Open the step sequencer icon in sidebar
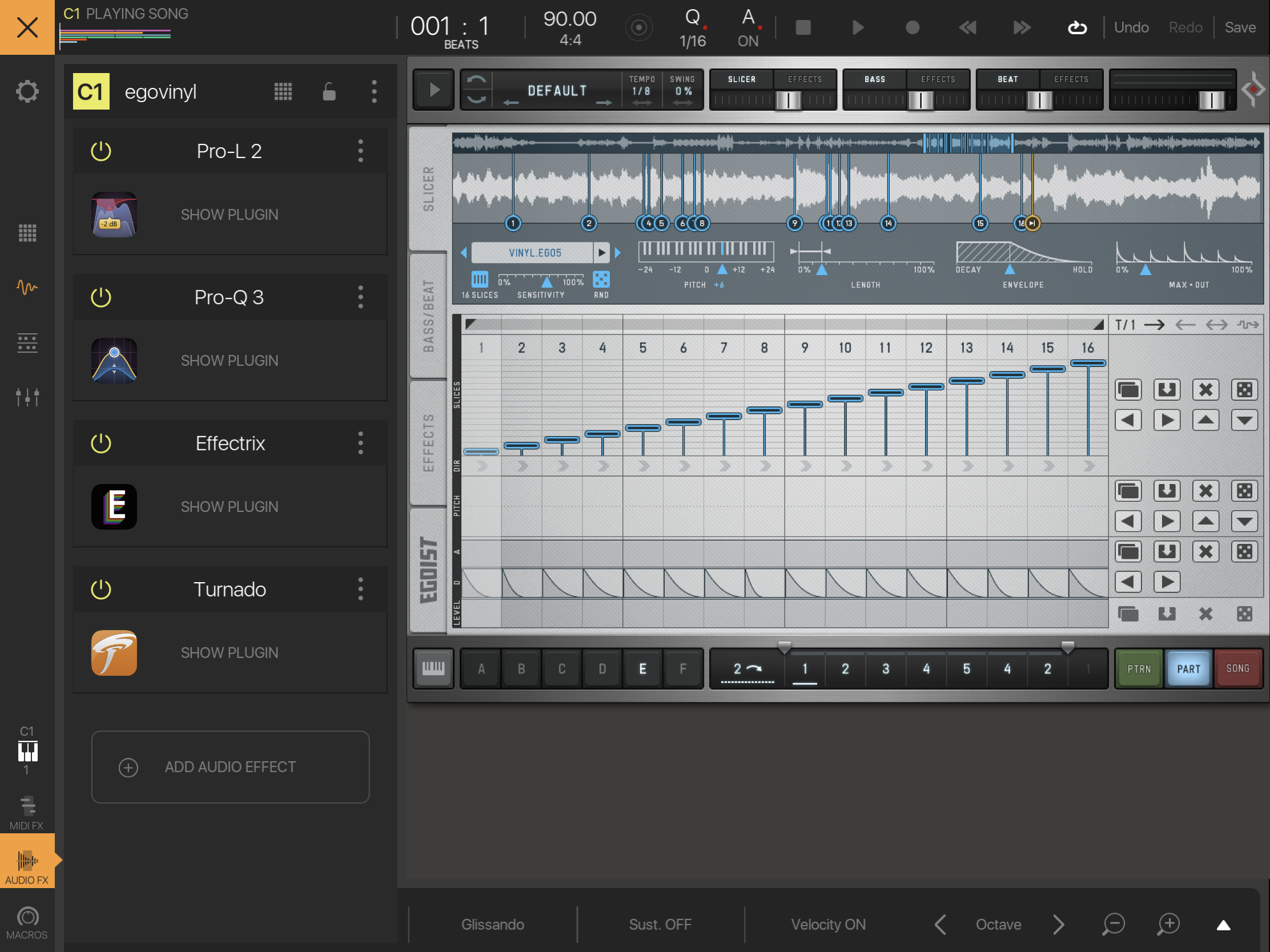Viewport: 1270px width, 952px height. [x=27, y=342]
